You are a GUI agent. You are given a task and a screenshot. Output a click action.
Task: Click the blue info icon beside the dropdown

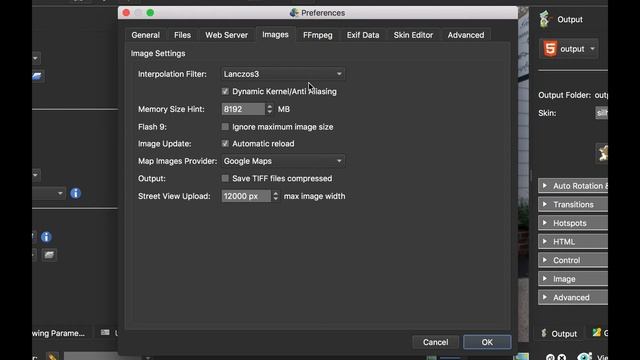click(x=76, y=193)
